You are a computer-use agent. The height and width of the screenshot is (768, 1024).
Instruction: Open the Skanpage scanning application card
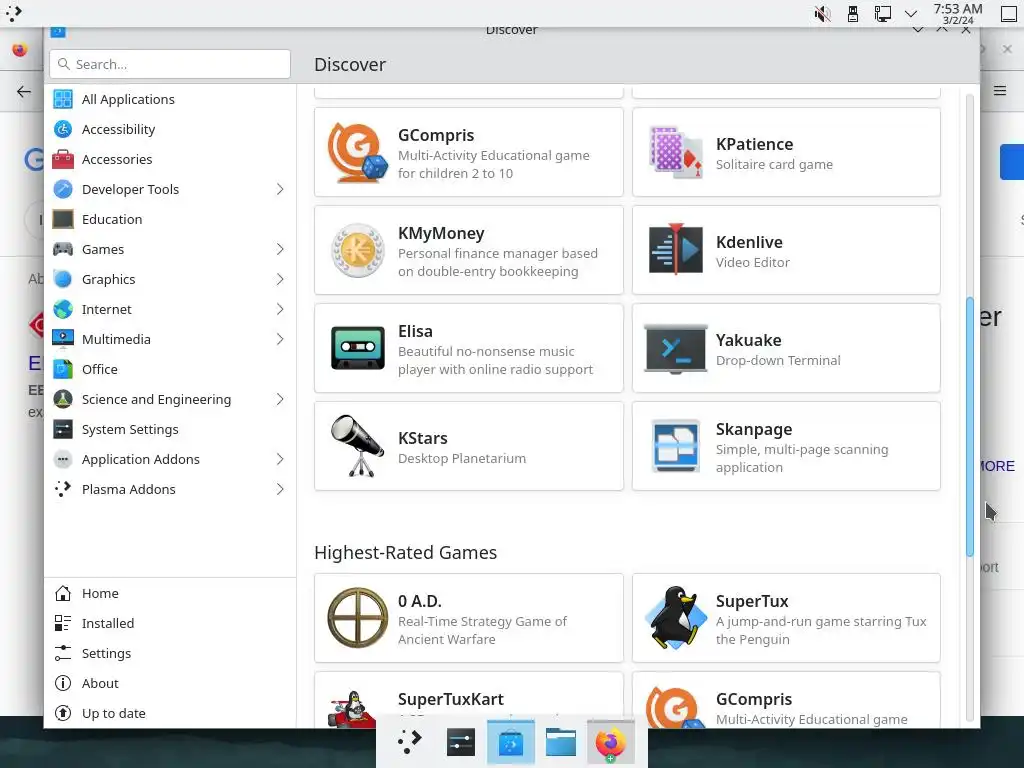[x=786, y=446]
